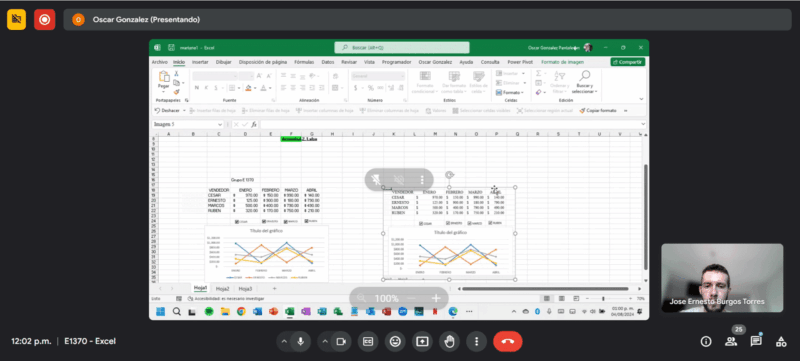800x361 pixels.
Task: Uncheck the RUBEN checkbox in worksheet
Action: [x=307, y=221]
